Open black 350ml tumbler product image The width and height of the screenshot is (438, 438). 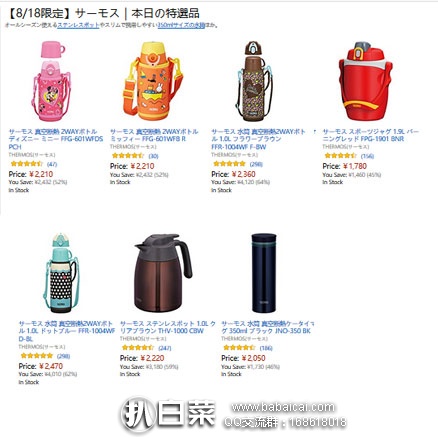[264, 273]
